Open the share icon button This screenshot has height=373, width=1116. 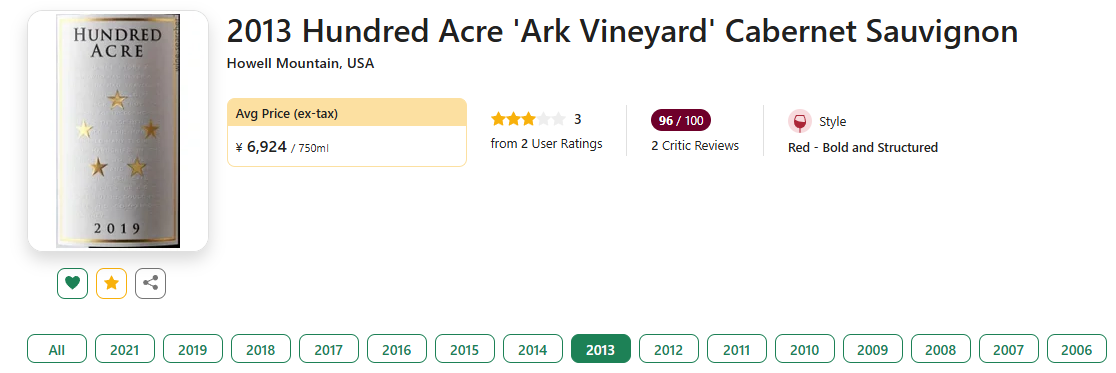(150, 283)
